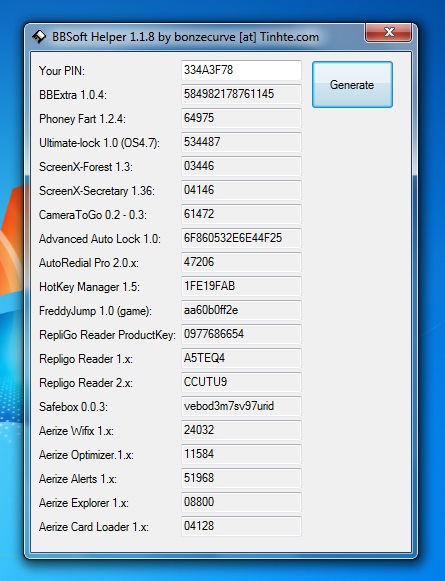Select the FreddyJump 1.0 key field
Image resolution: width=445 pixels, height=581 pixels.
pos(241,310)
